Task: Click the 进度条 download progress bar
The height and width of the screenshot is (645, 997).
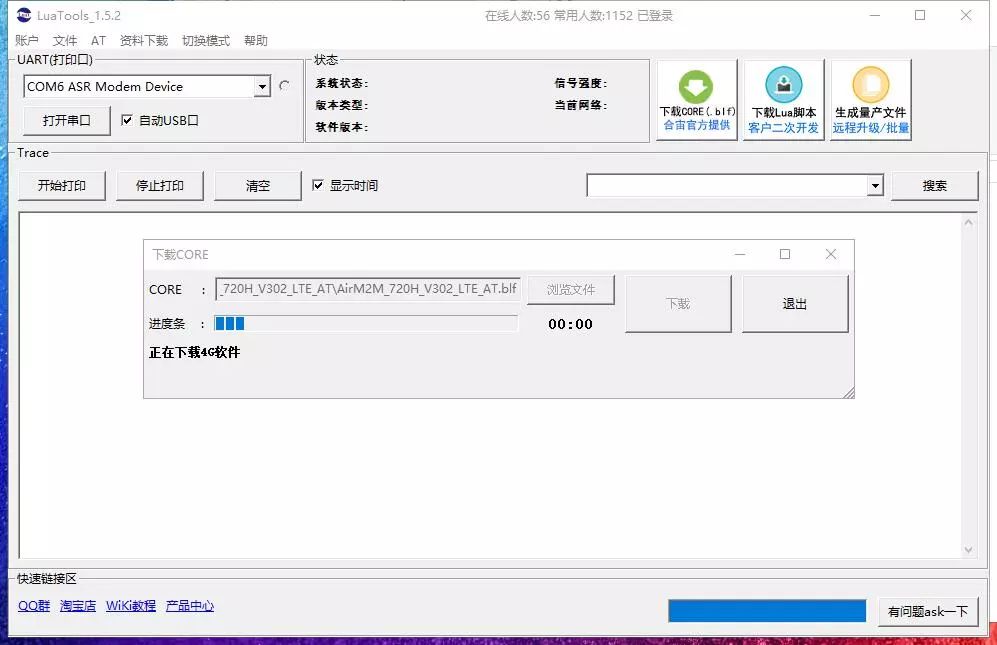Action: pos(366,323)
